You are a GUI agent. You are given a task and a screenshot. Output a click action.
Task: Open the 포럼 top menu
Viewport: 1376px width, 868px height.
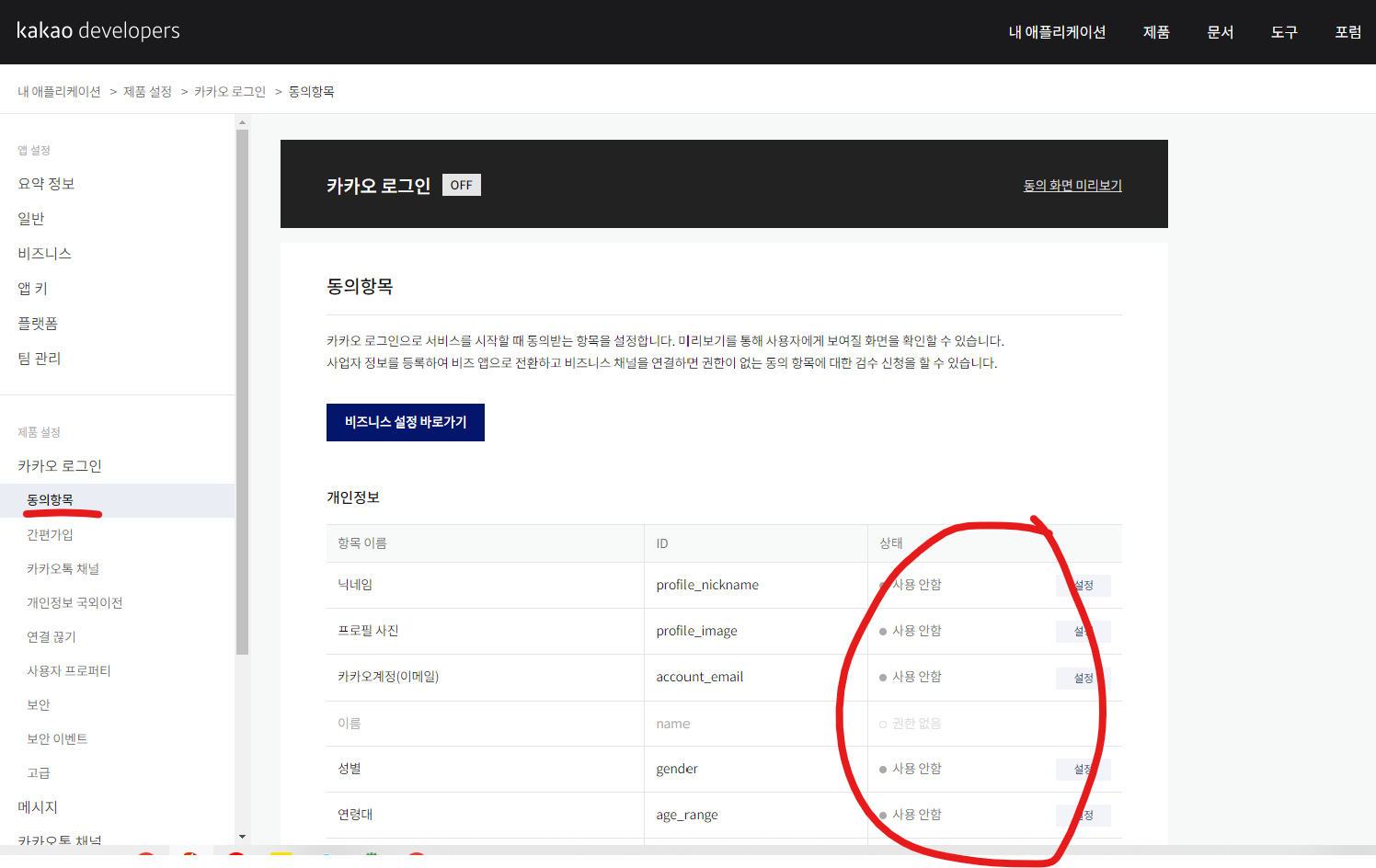[1348, 32]
